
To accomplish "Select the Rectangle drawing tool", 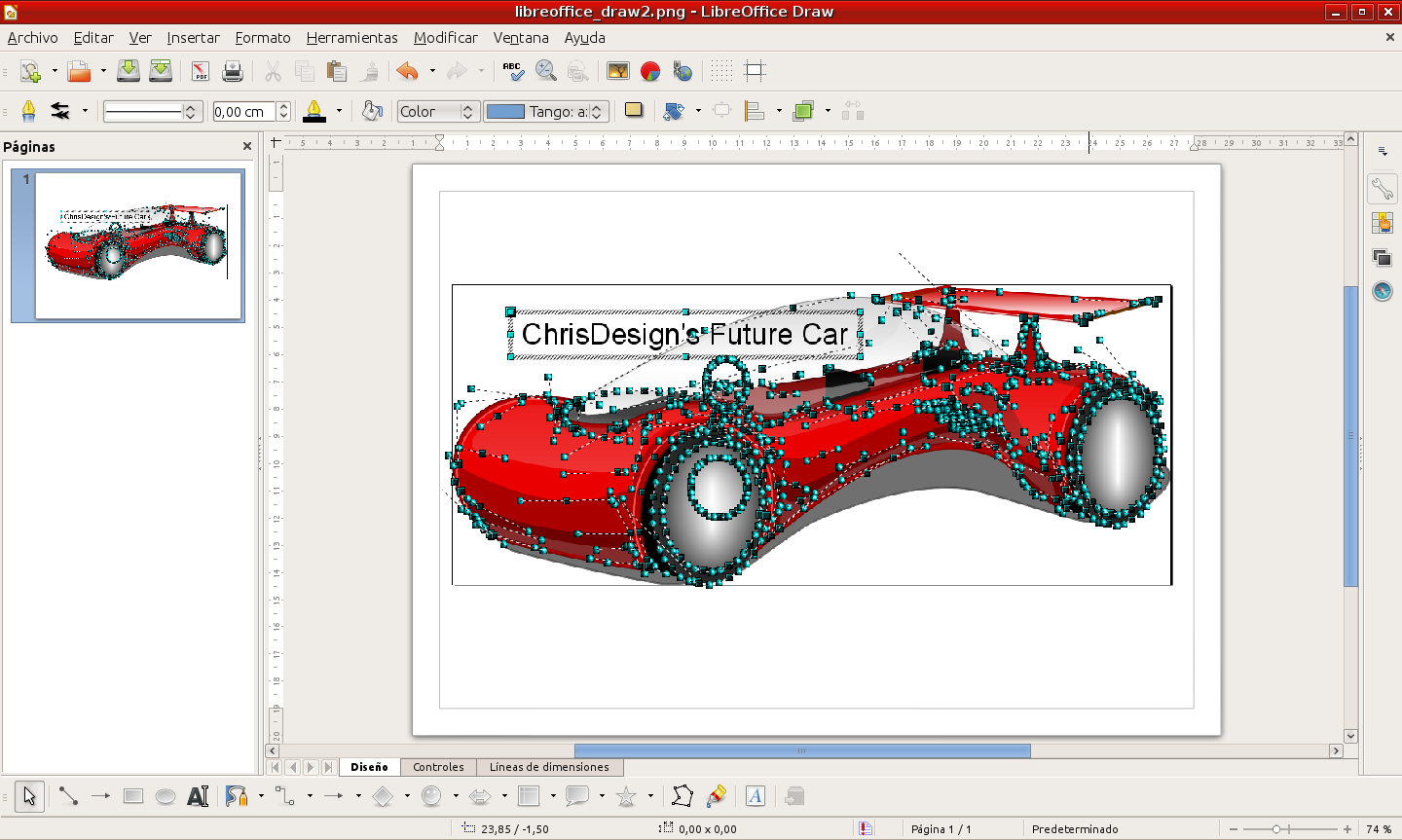I will click(133, 796).
